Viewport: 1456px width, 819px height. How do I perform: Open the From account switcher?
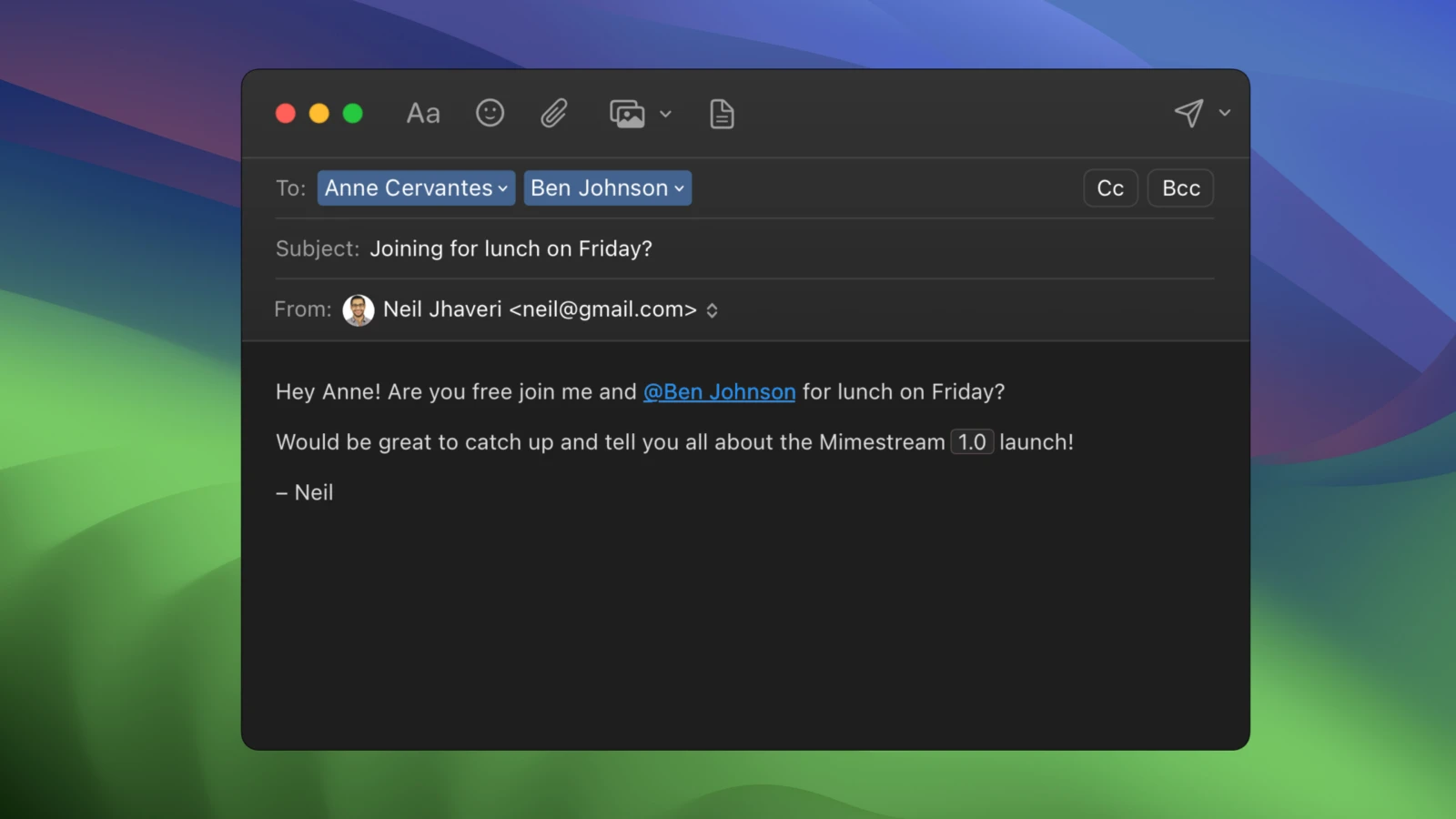(713, 309)
